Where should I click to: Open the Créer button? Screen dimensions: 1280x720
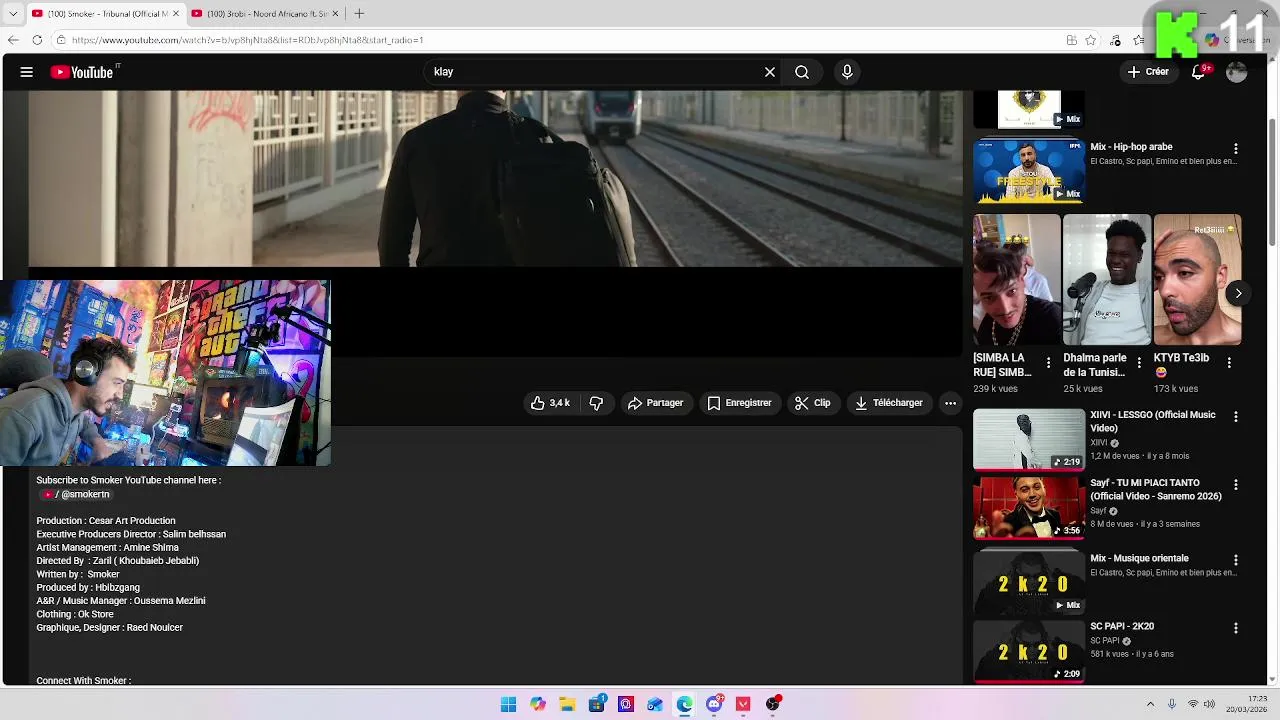(x=1147, y=72)
